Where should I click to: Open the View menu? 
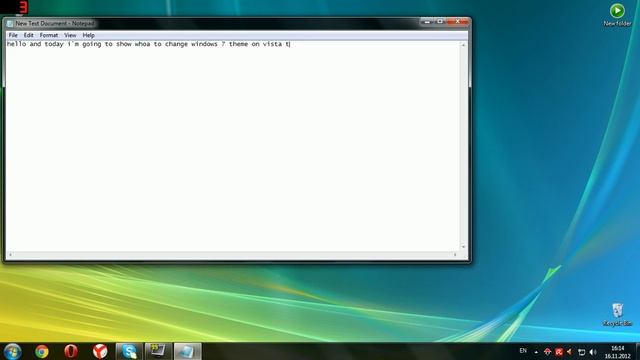pyautogui.click(x=70, y=35)
